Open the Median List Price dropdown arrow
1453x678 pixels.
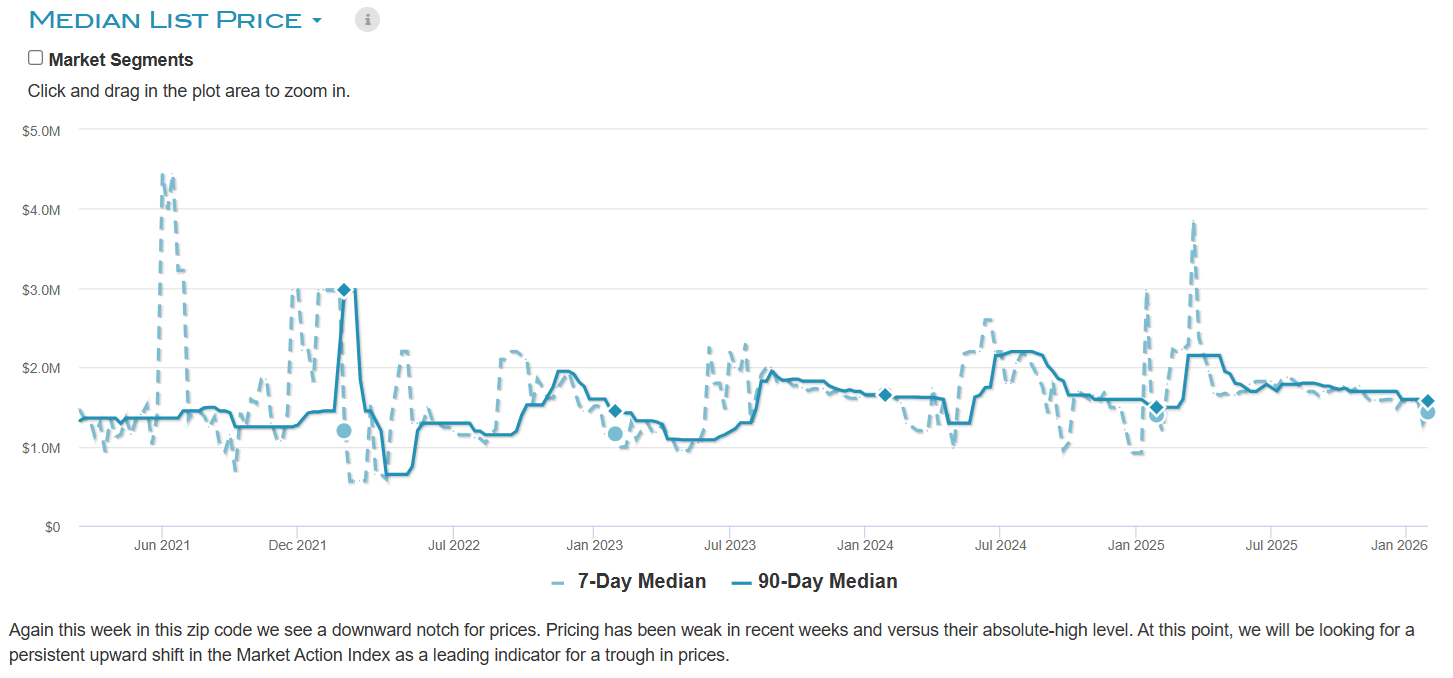tap(317, 20)
